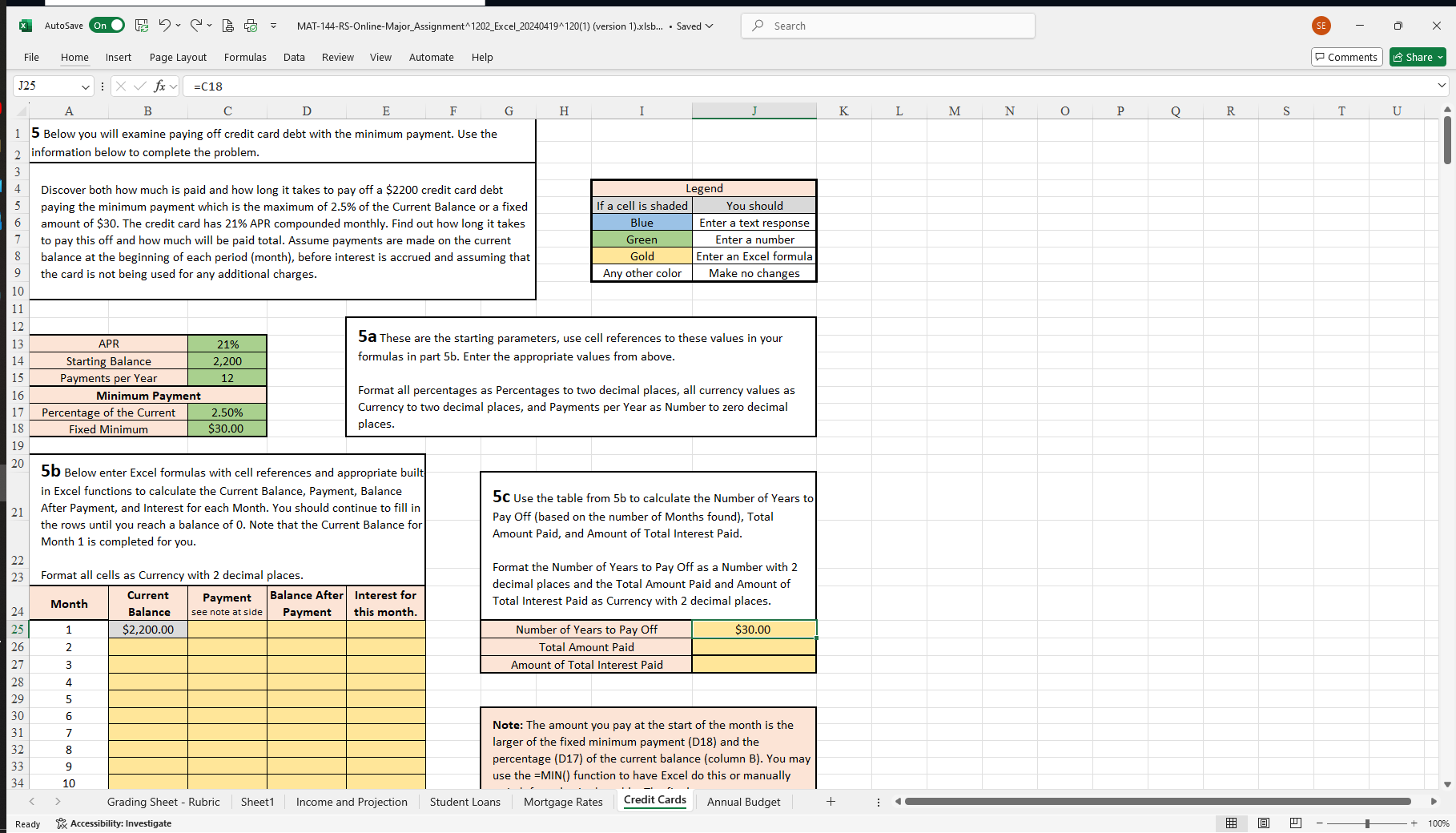Click the Accessibility: Investigate status
The width and height of the screenshot is (1456, 833).
(114, 823)
